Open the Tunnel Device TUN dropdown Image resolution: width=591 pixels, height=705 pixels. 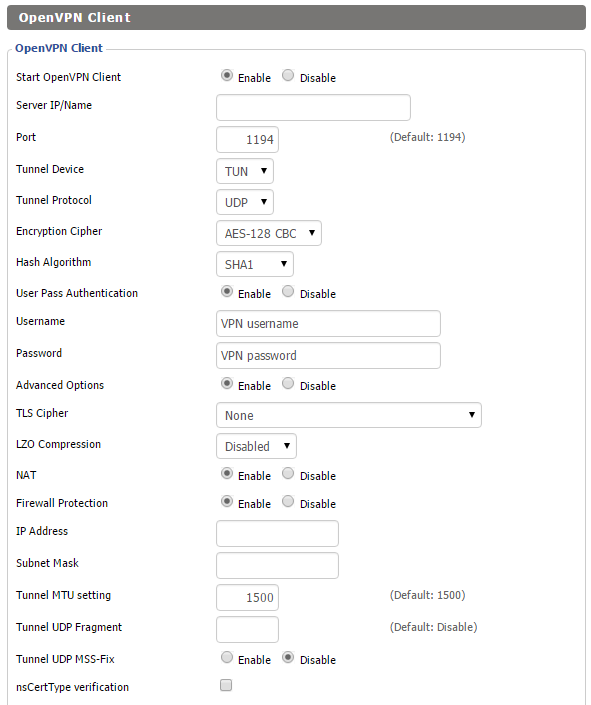tap(245, 171)
